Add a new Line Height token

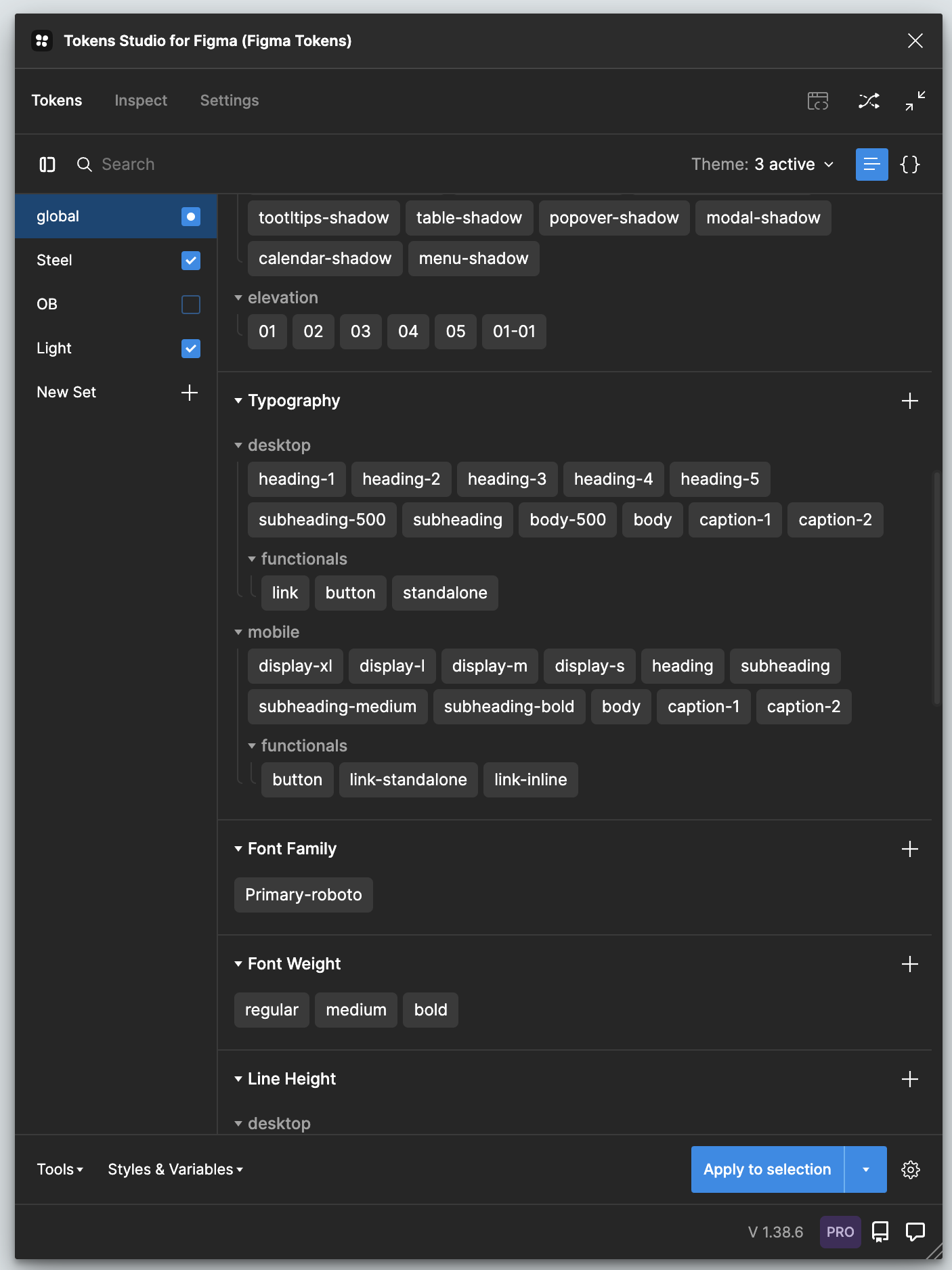[x=910, y=1079]
